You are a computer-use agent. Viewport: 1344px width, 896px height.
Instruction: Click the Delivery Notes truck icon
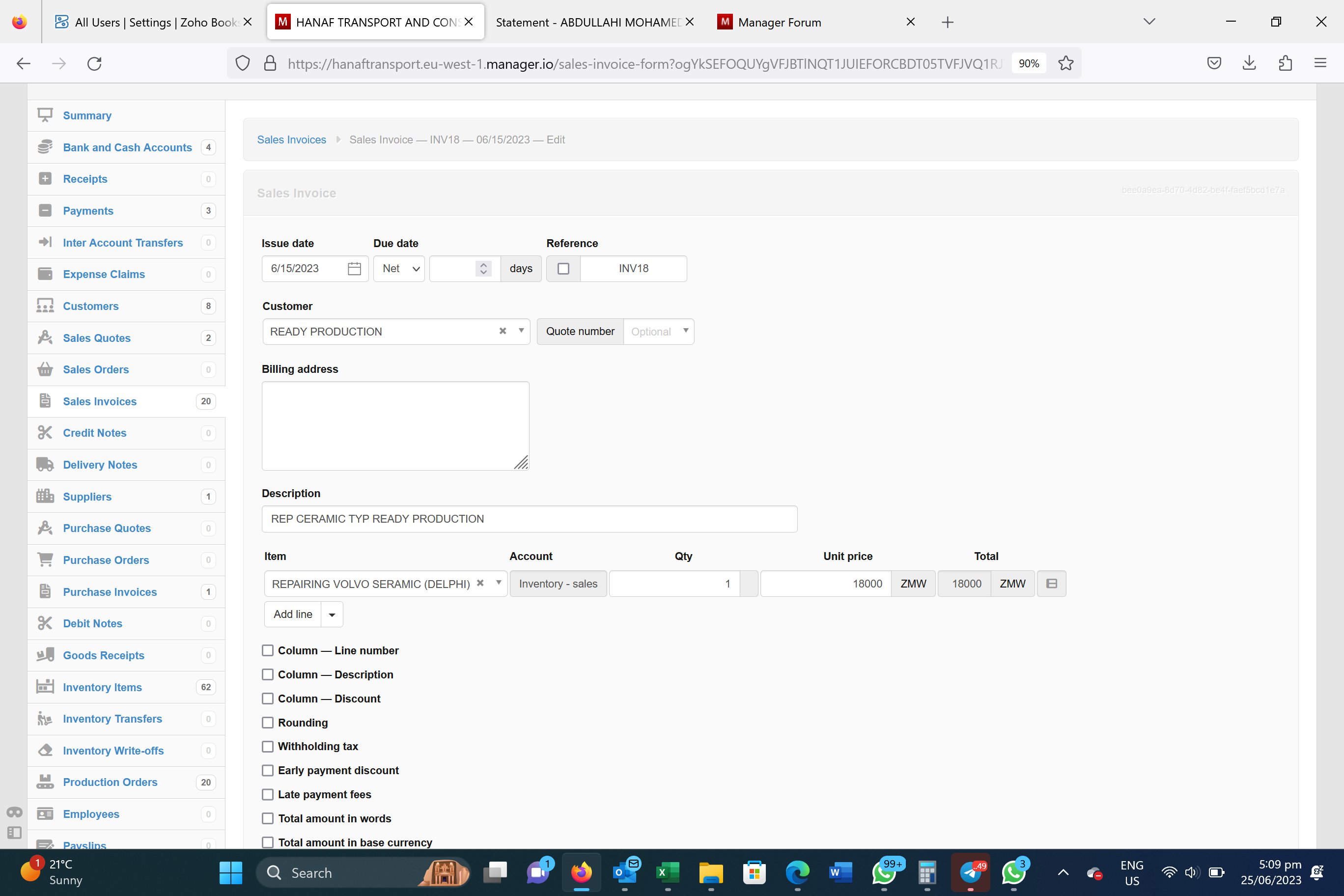[x=45, y=464]
